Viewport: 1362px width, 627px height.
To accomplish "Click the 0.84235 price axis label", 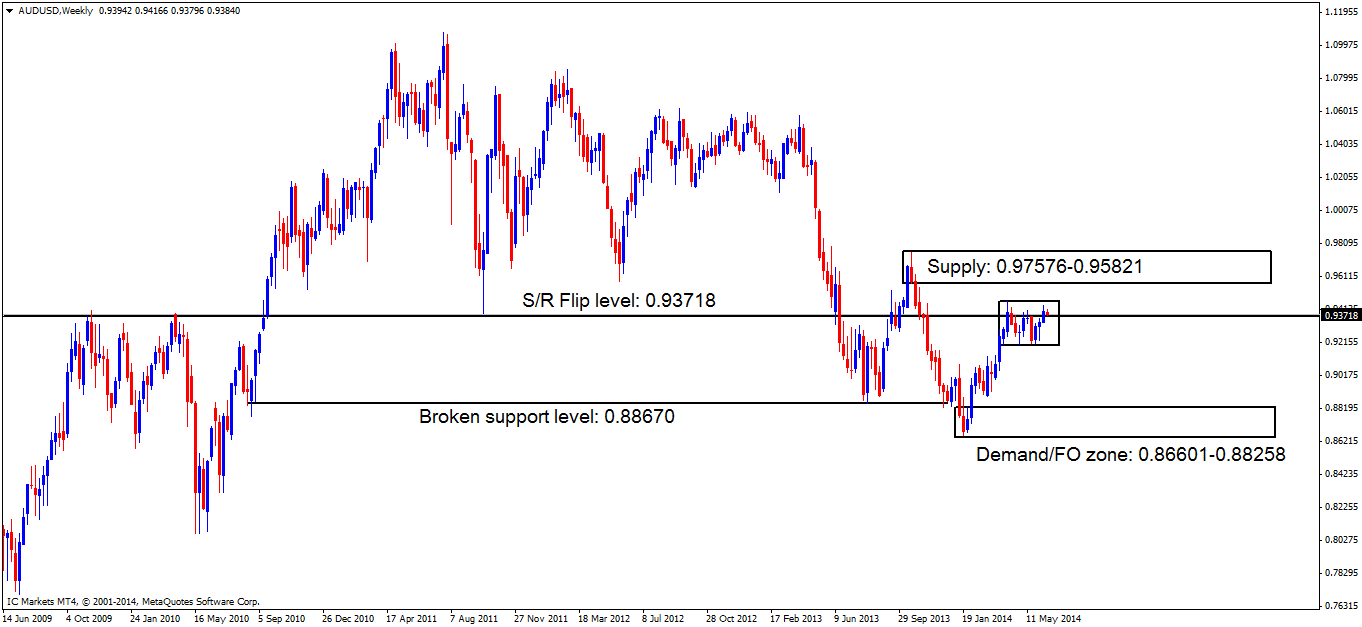I will pyautogui.click(x=1340, y=473).
